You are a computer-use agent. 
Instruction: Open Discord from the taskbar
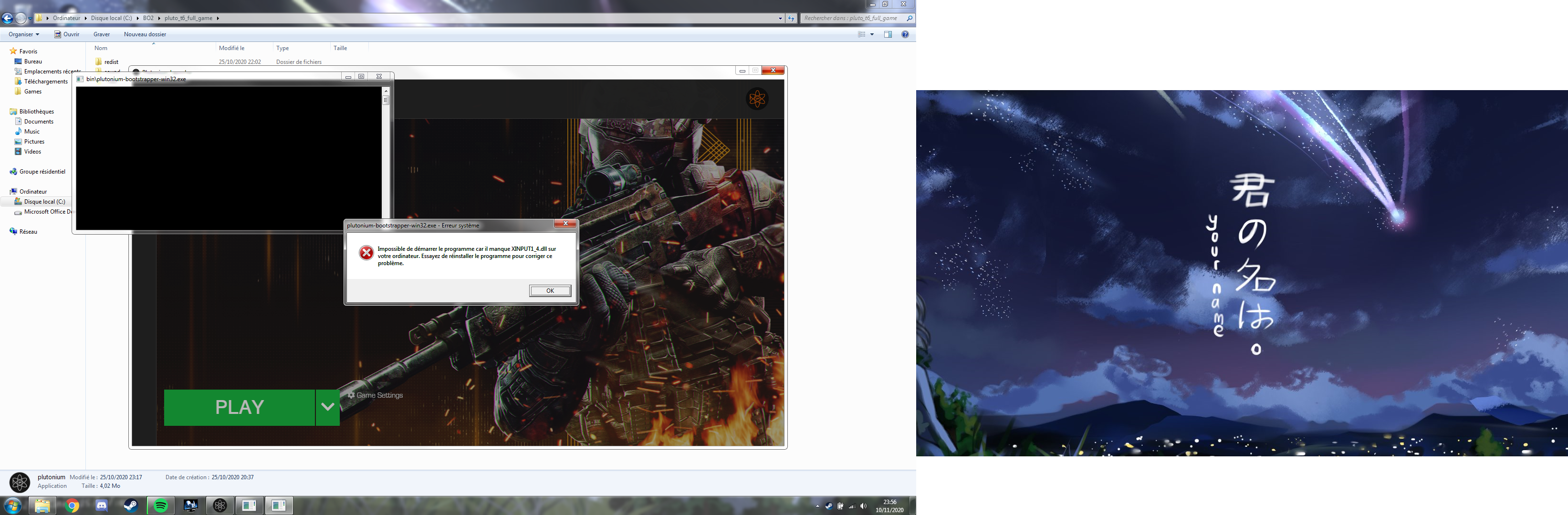coord(102,505)
